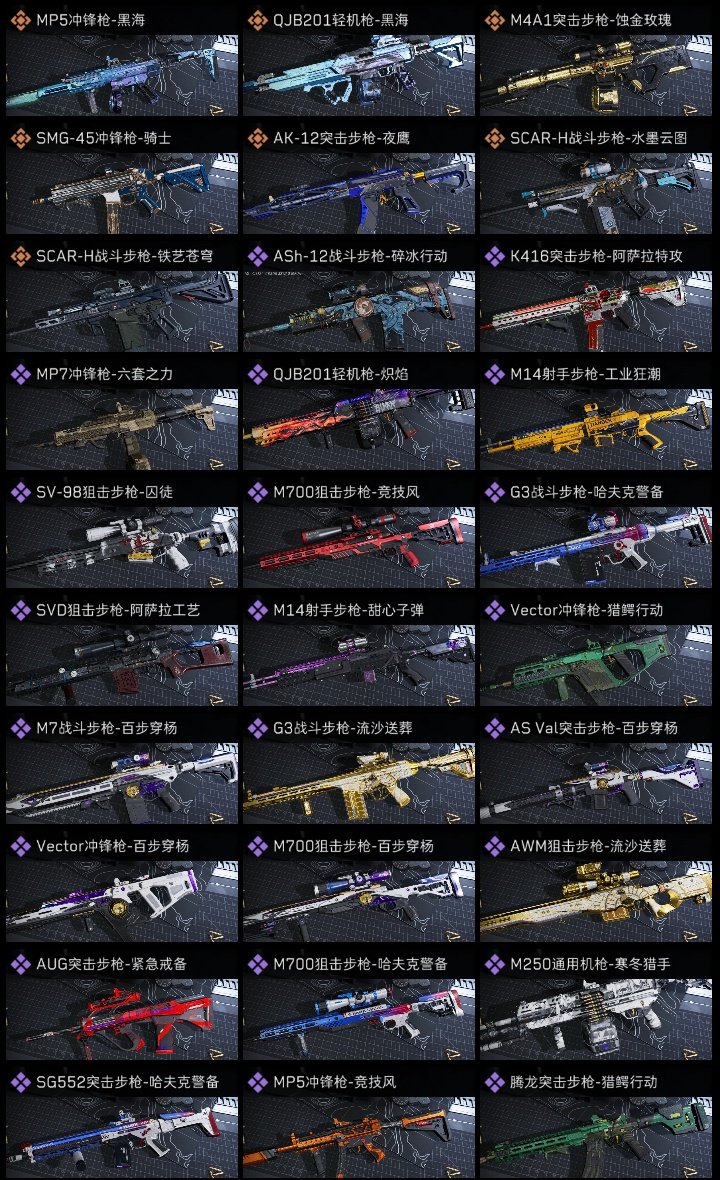720x1180 pixels.
Task: Click the M700狙击步枪-竞技风 title text
Action: coord(346,492)
